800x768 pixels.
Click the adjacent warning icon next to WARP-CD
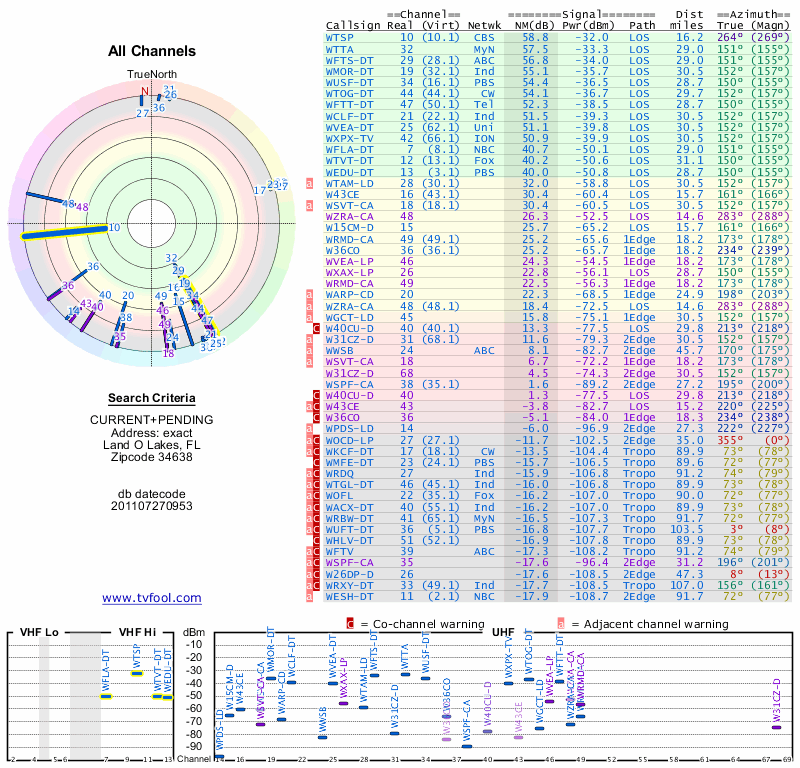coord(311,293)
